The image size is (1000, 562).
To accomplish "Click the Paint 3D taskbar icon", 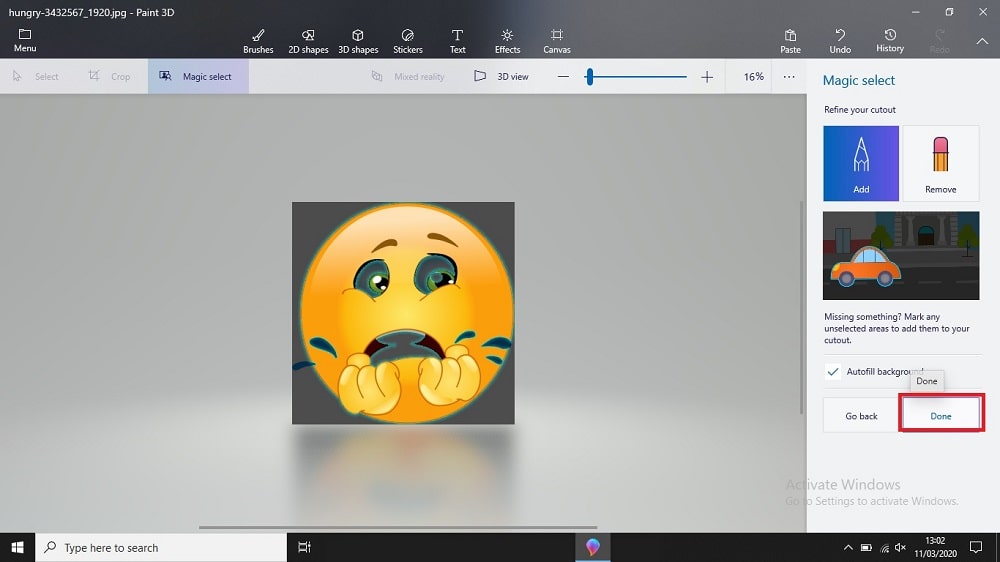I will 592,547.
